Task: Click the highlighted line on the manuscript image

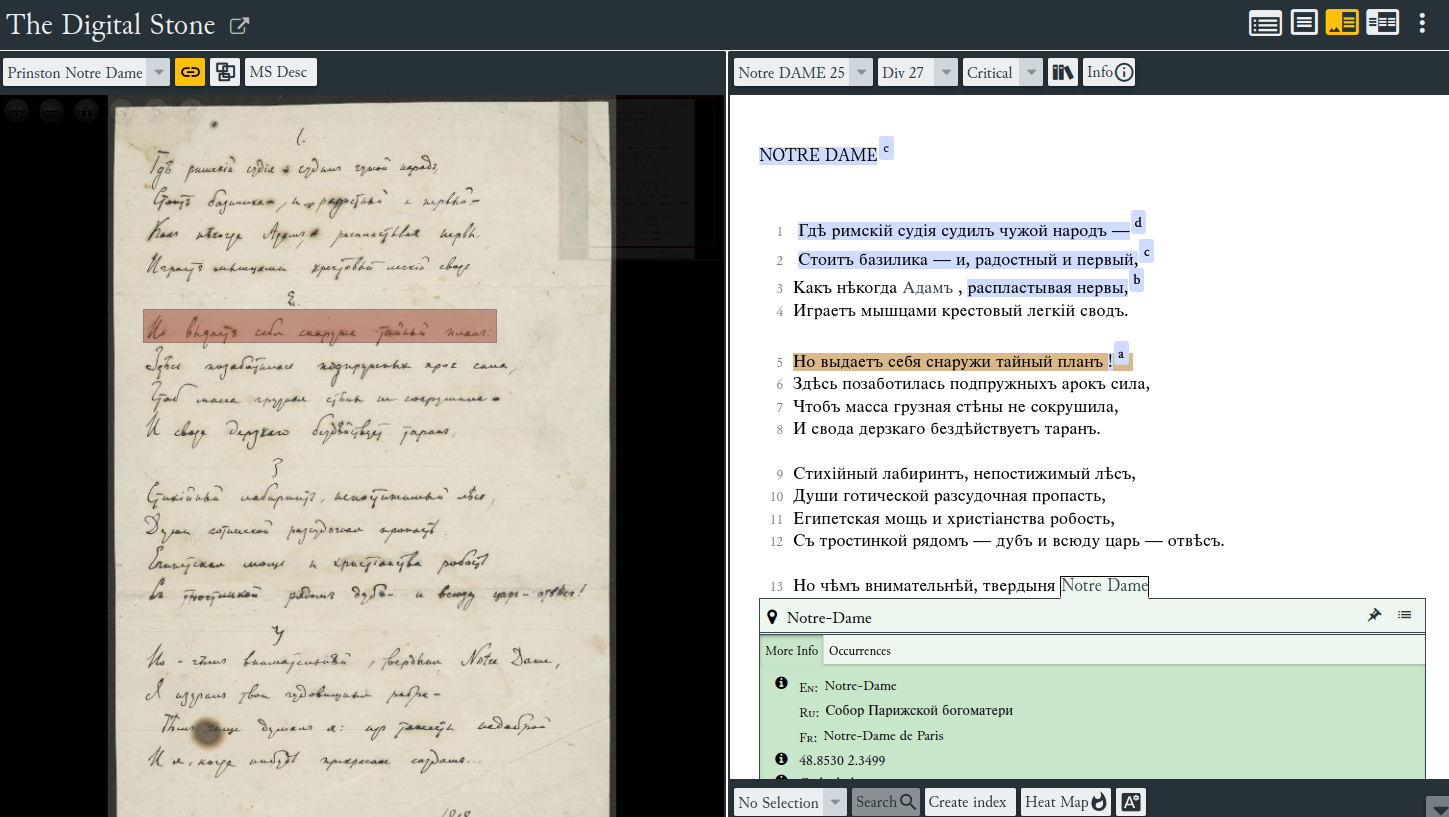Action: (x=319, y=326)
